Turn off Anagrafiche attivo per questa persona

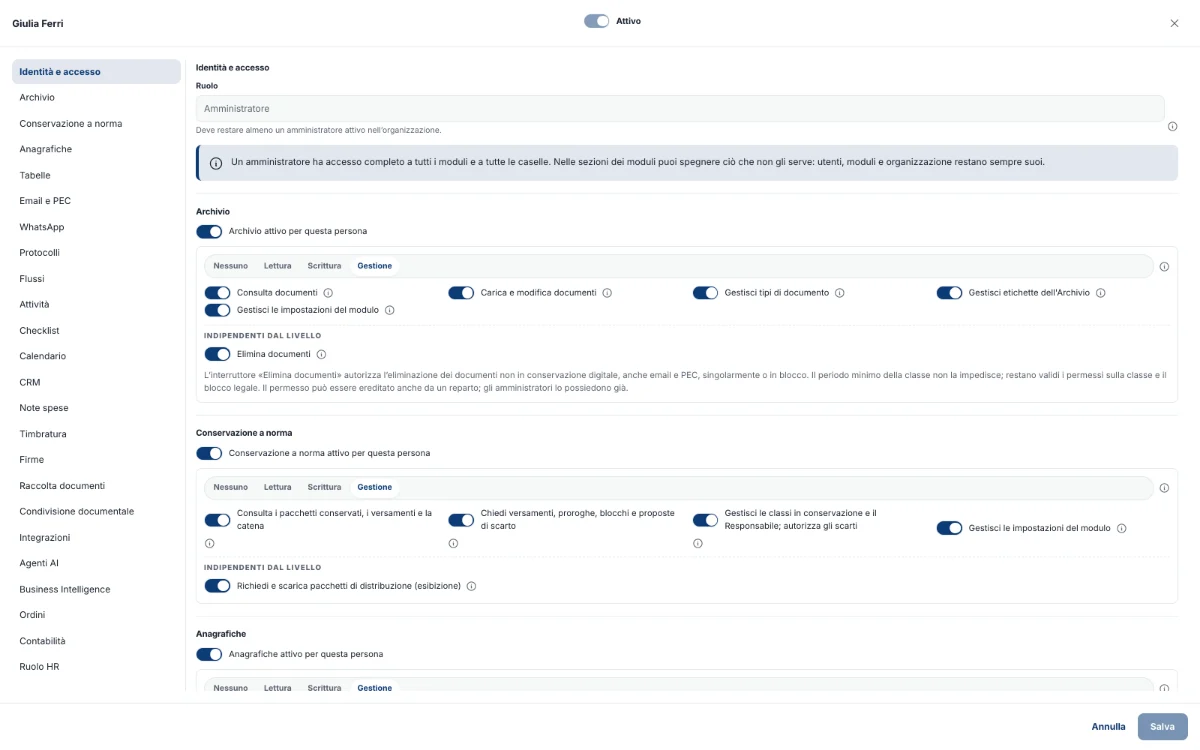(x=209, y=655)
